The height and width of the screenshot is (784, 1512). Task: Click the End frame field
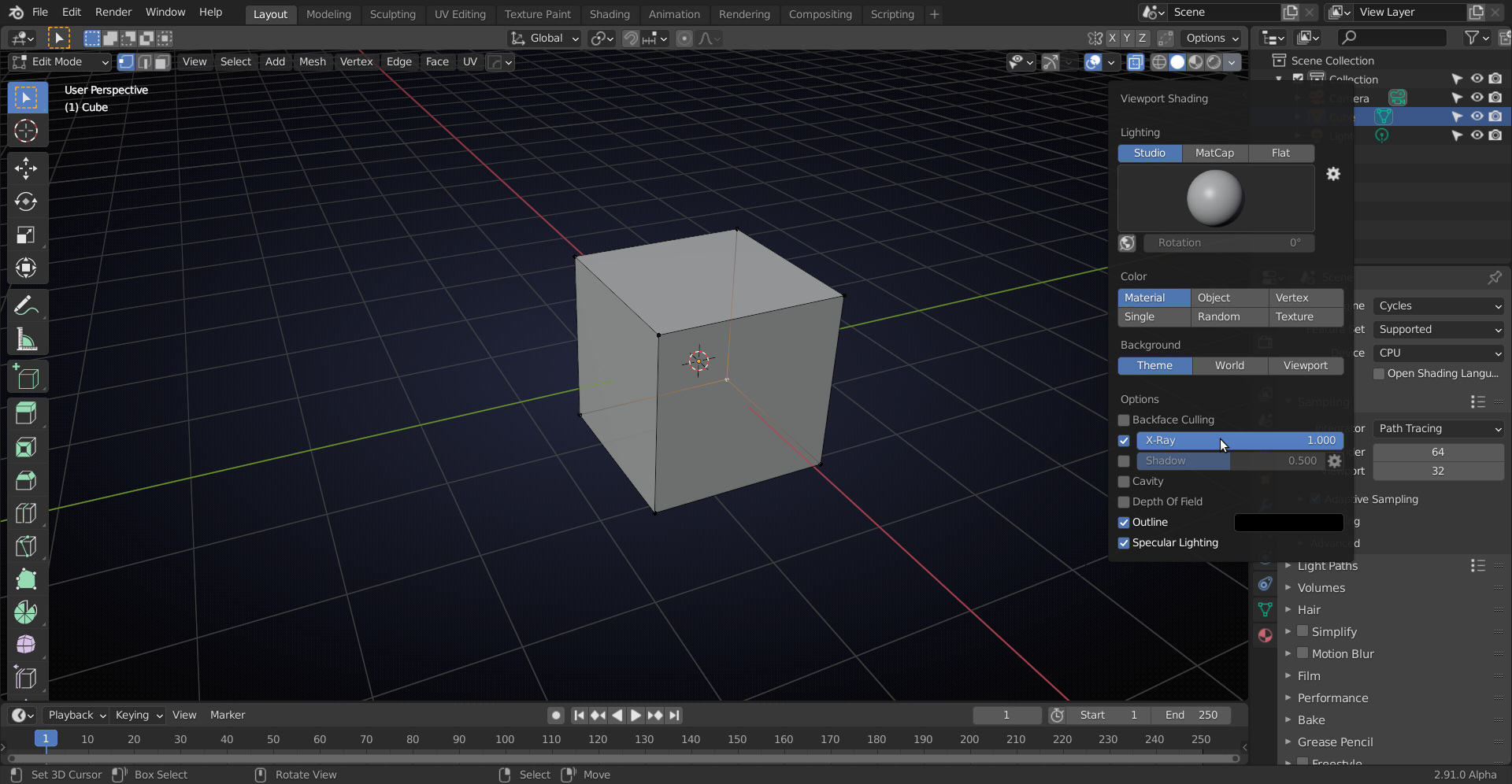click(1191, 716)
